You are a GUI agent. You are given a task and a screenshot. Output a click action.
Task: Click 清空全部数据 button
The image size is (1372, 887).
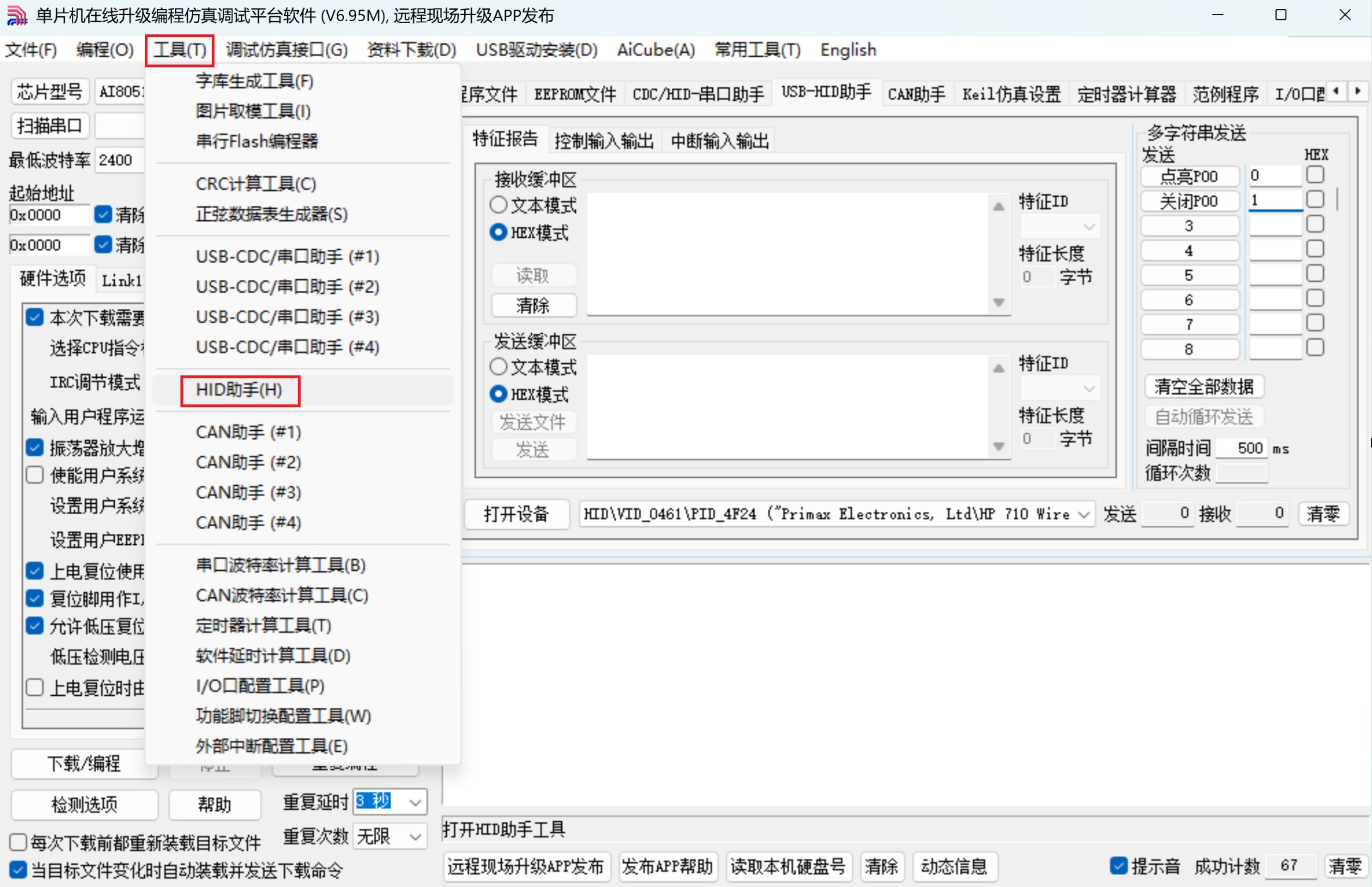click(1204, 386)
